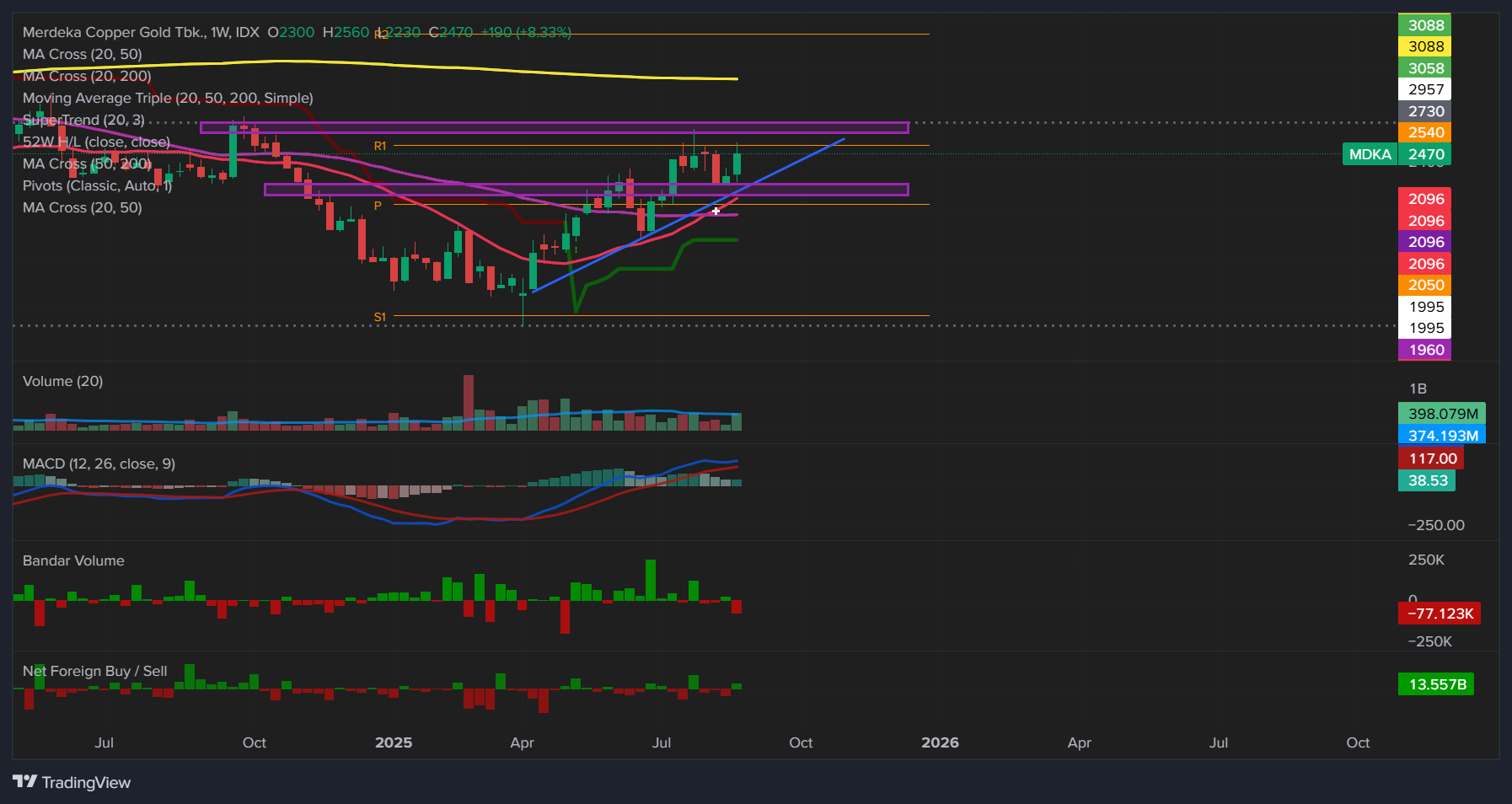Click the green 3058 price label
Screen dimensions: 1512x804
click(x=1425, y=68)
